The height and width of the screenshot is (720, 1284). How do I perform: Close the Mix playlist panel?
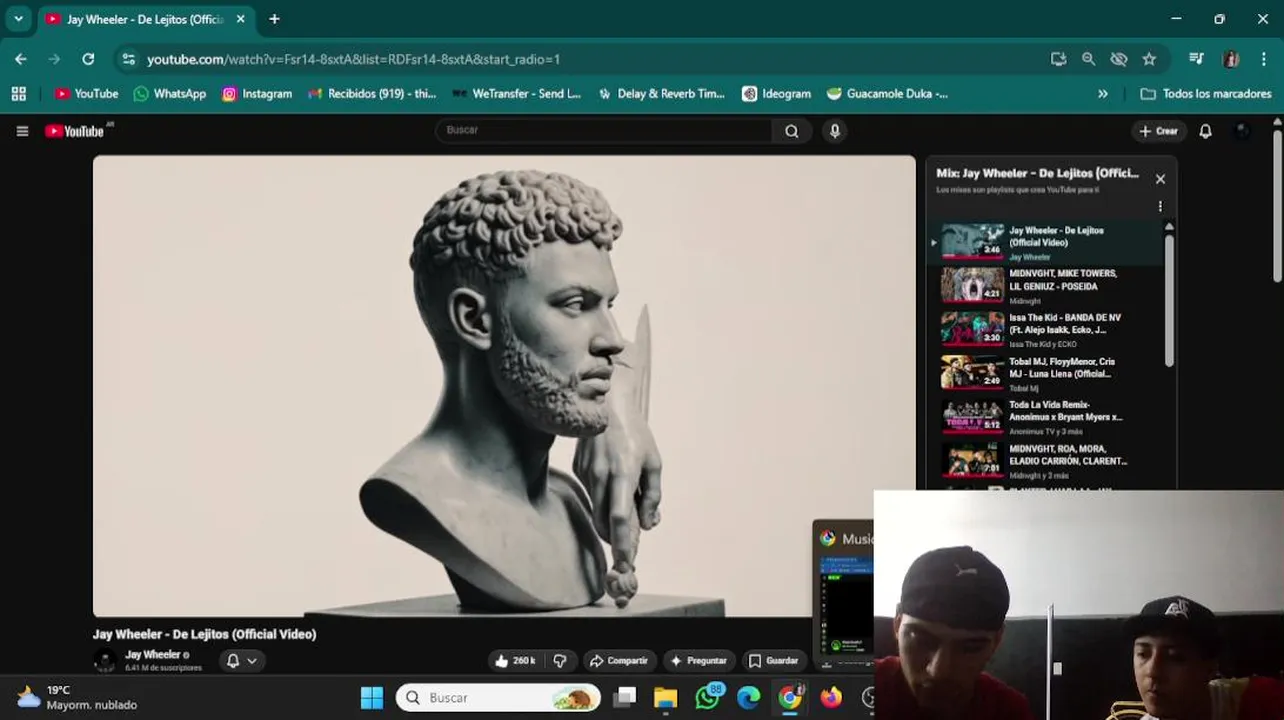pyautogui.click(x=1160, y=179)
